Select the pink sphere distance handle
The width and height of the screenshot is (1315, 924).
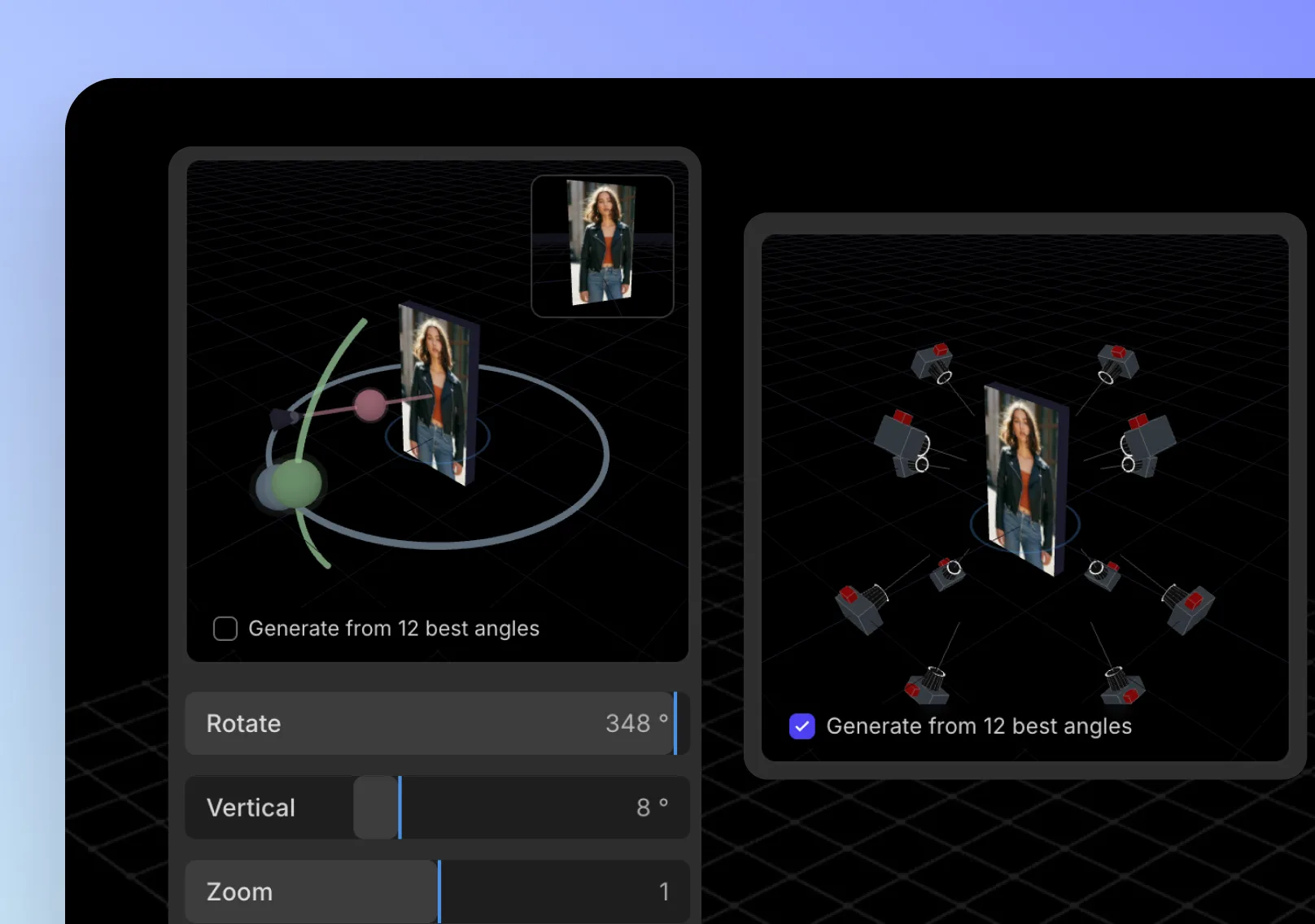(x=370, y=405)
